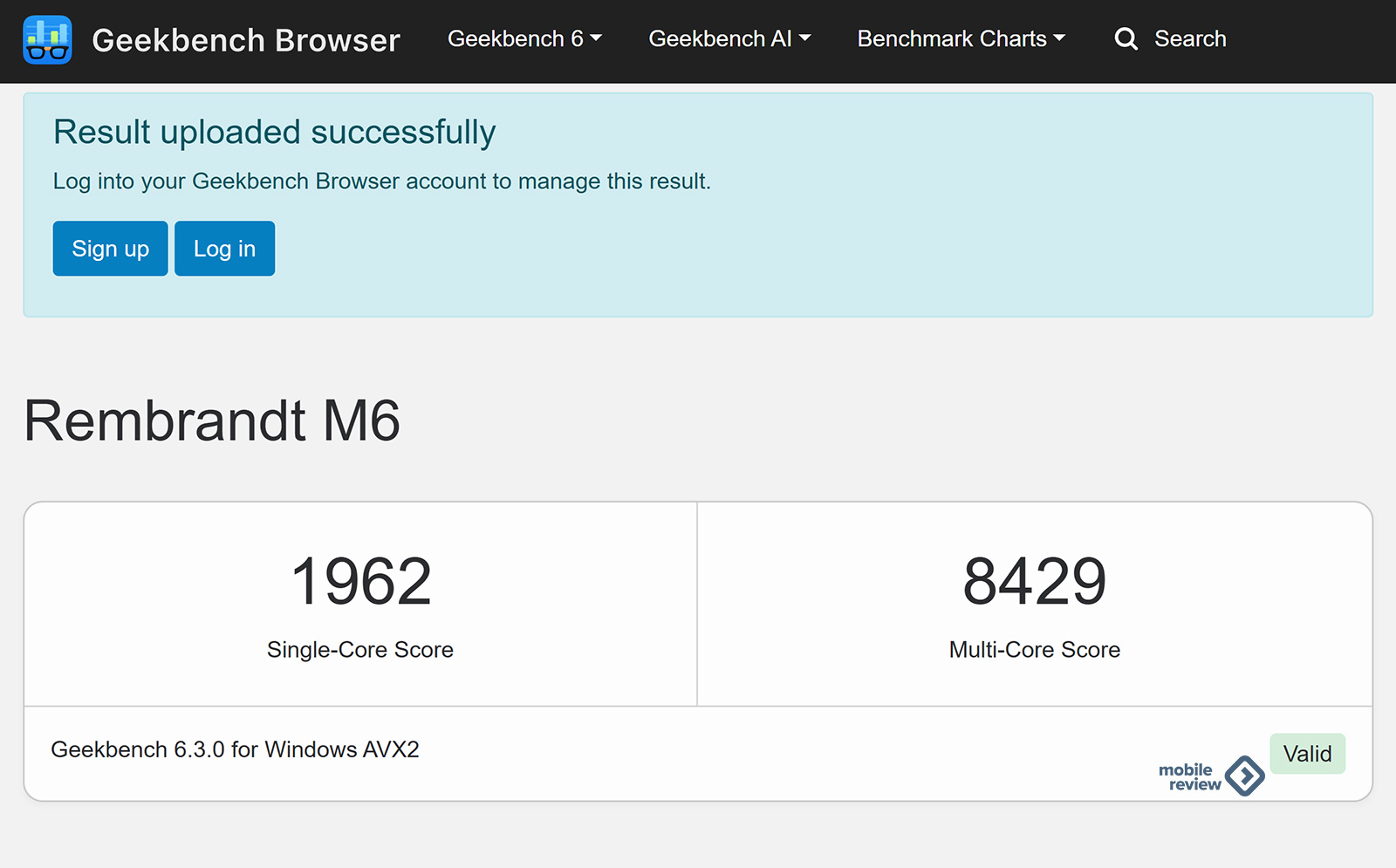Click the green Valid badge
The image size is (1396, 868).
point(1307,754)
